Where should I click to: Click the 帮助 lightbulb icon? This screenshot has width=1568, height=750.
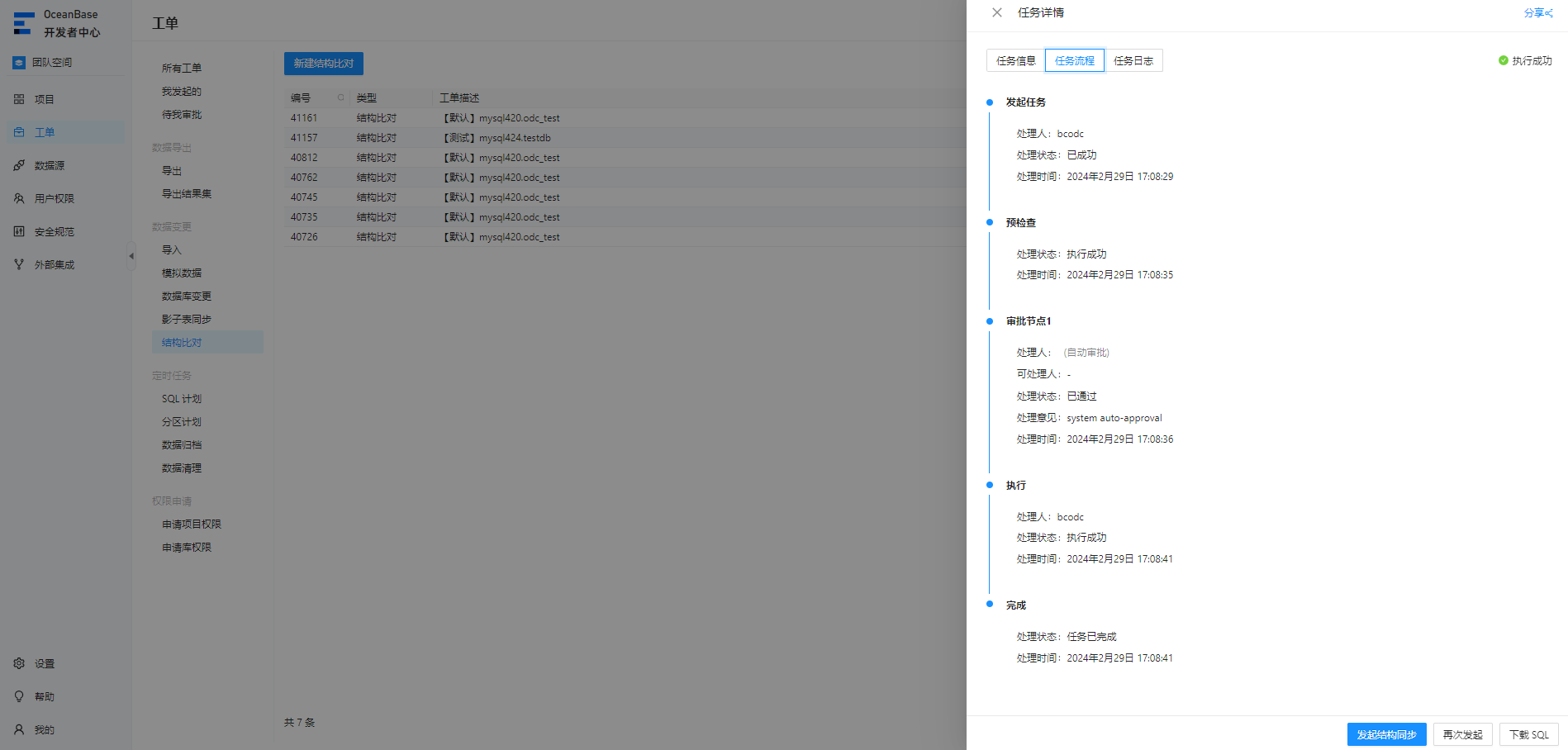click(19, 696)
